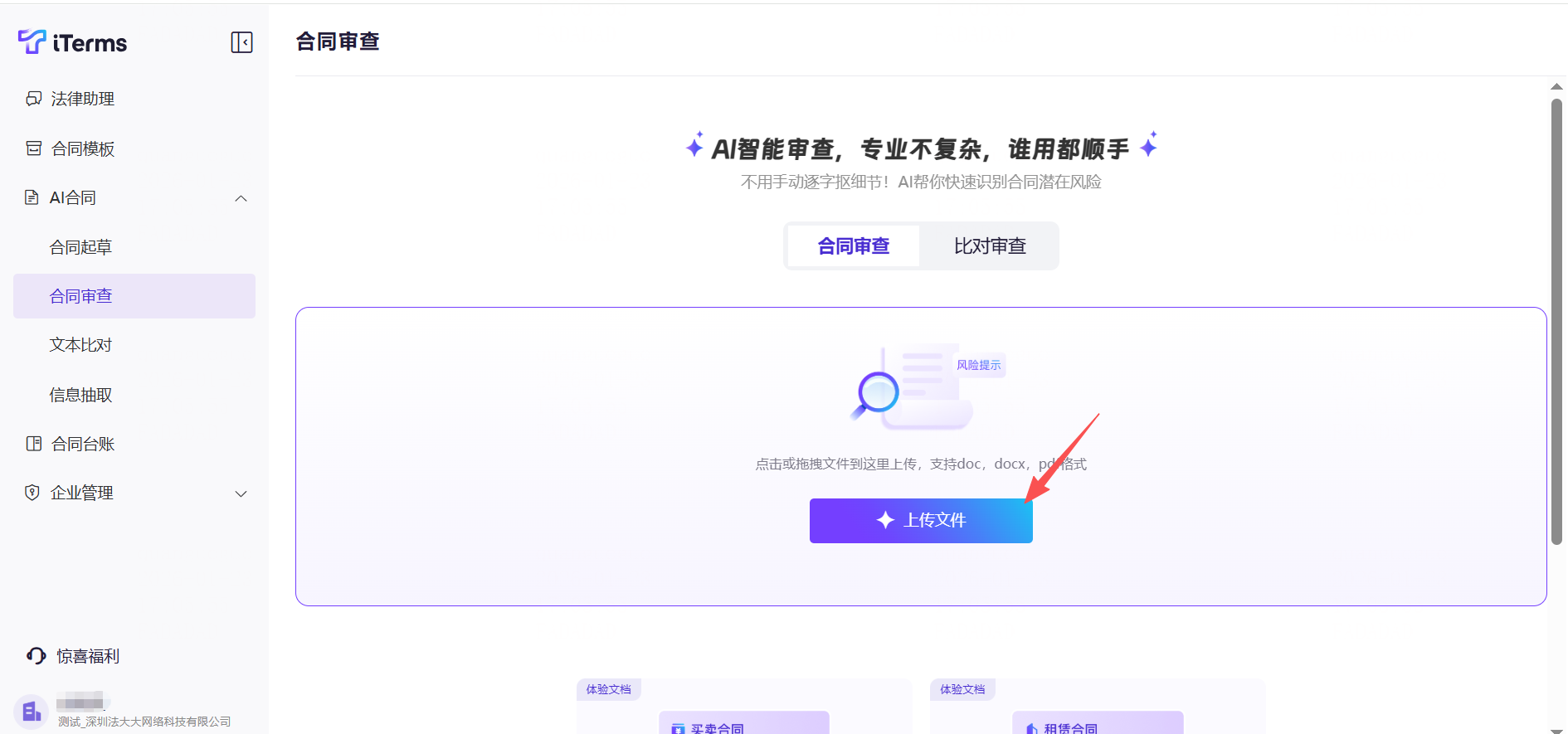Click the 合同台账 ledger icon

33,444
